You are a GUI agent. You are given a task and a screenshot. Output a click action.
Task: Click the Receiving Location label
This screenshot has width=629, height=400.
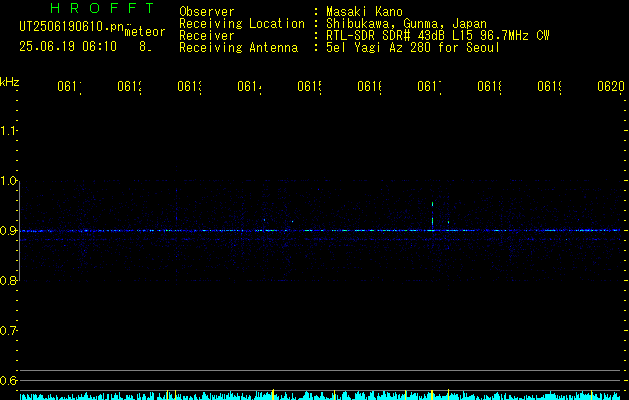(242, 24)
